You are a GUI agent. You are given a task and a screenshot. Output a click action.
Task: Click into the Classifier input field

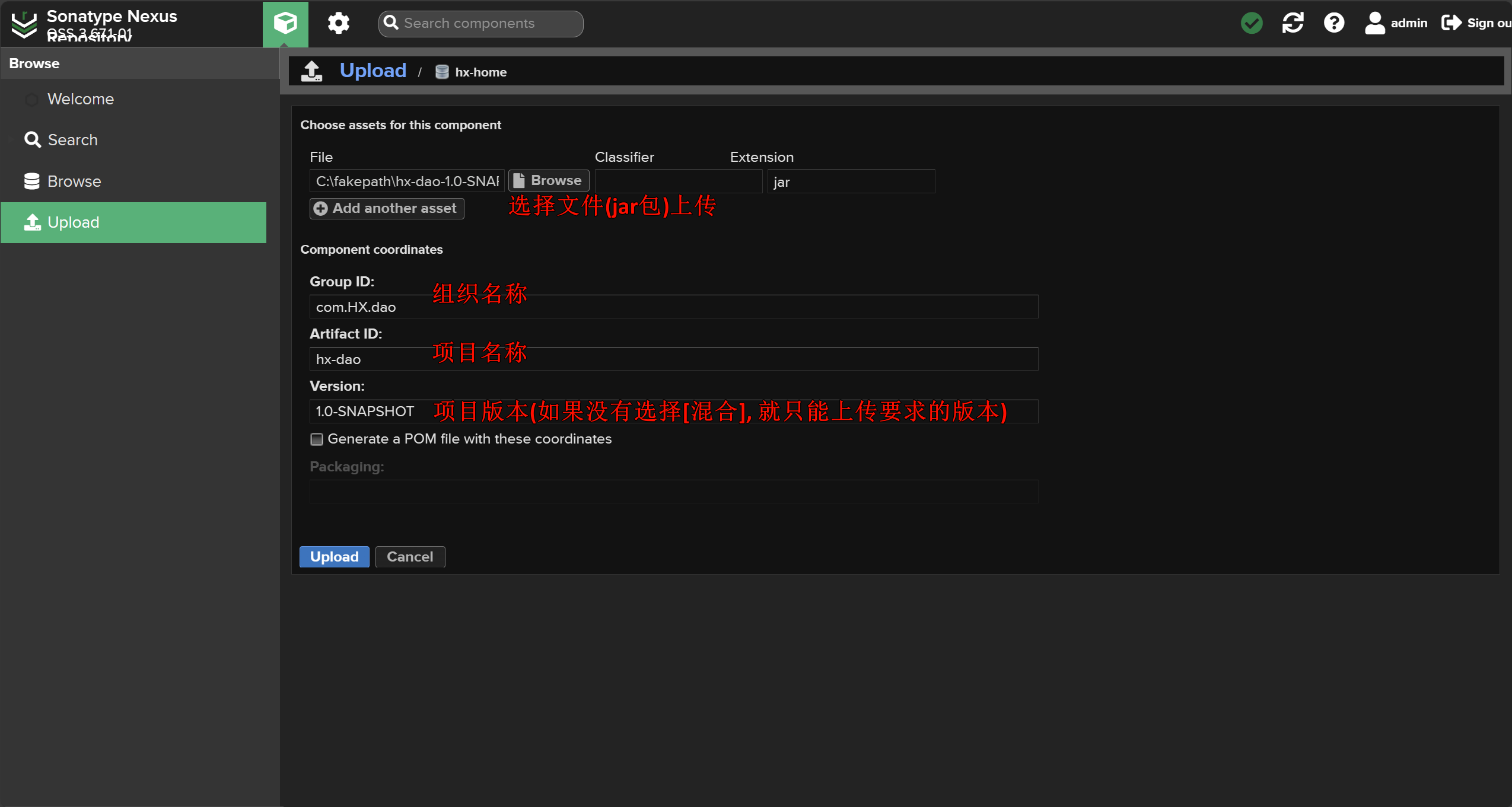(678, 181)
